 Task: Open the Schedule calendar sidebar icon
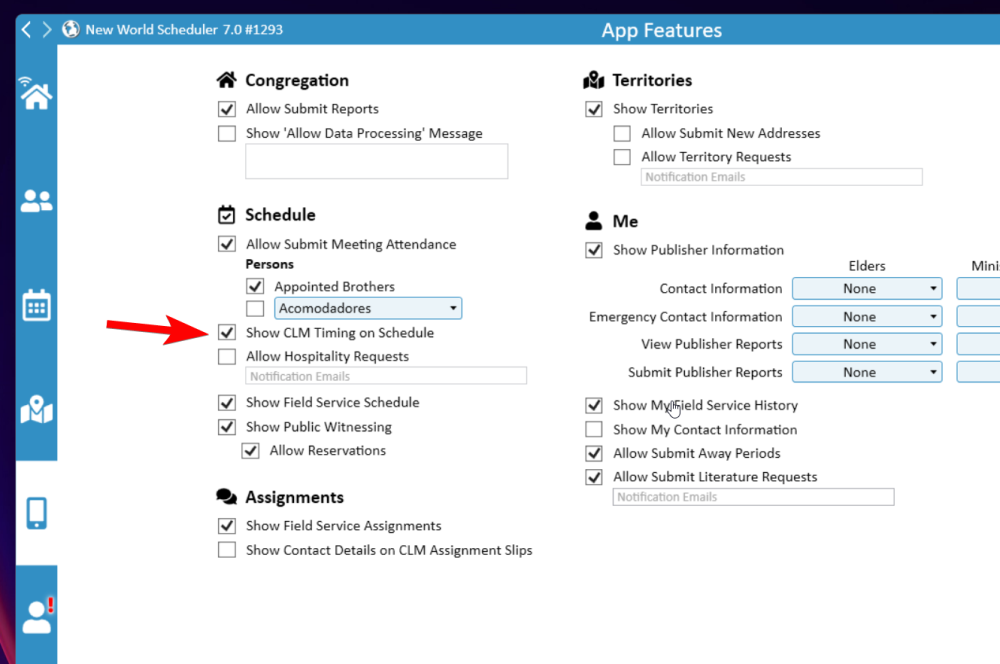[x=37, y=305]
